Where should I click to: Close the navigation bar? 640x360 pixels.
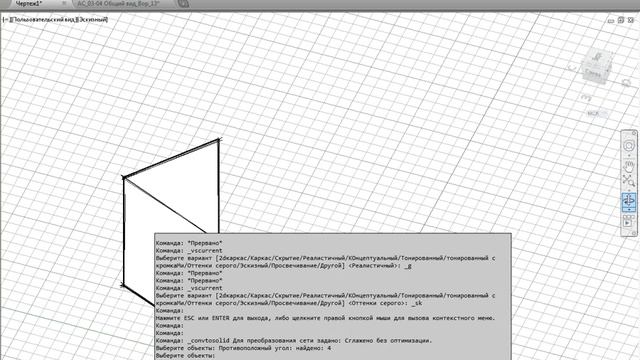pyautogui.click(x=634, y=133)
